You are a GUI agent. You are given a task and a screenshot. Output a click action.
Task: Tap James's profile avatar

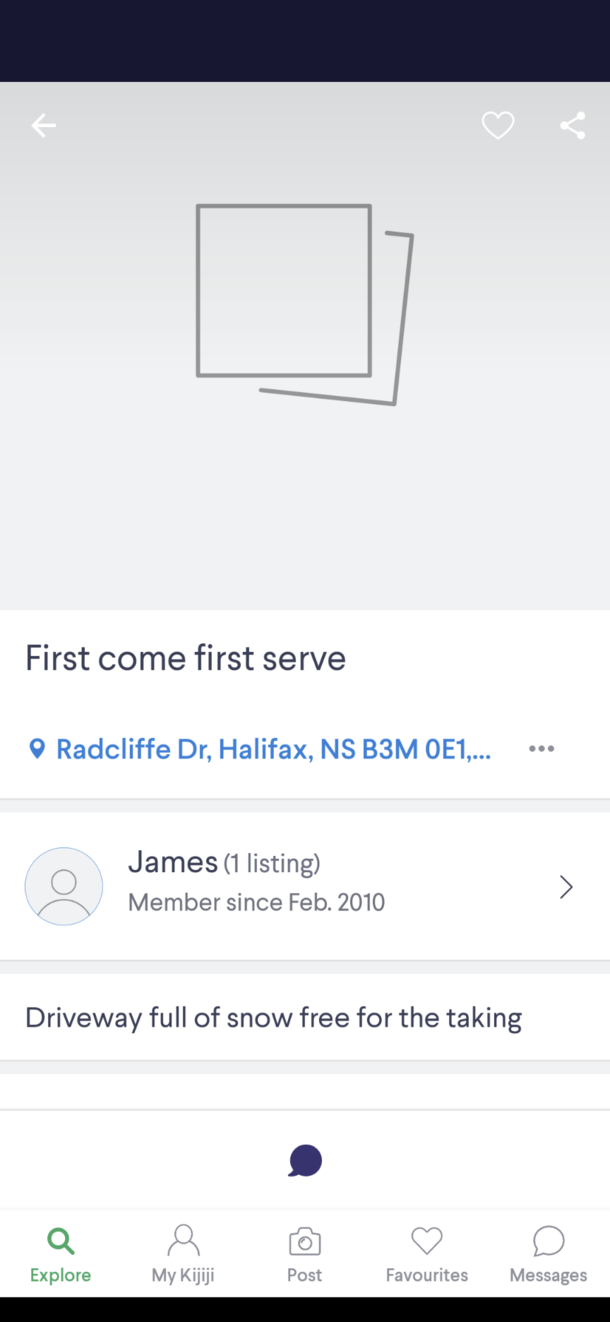64,886
